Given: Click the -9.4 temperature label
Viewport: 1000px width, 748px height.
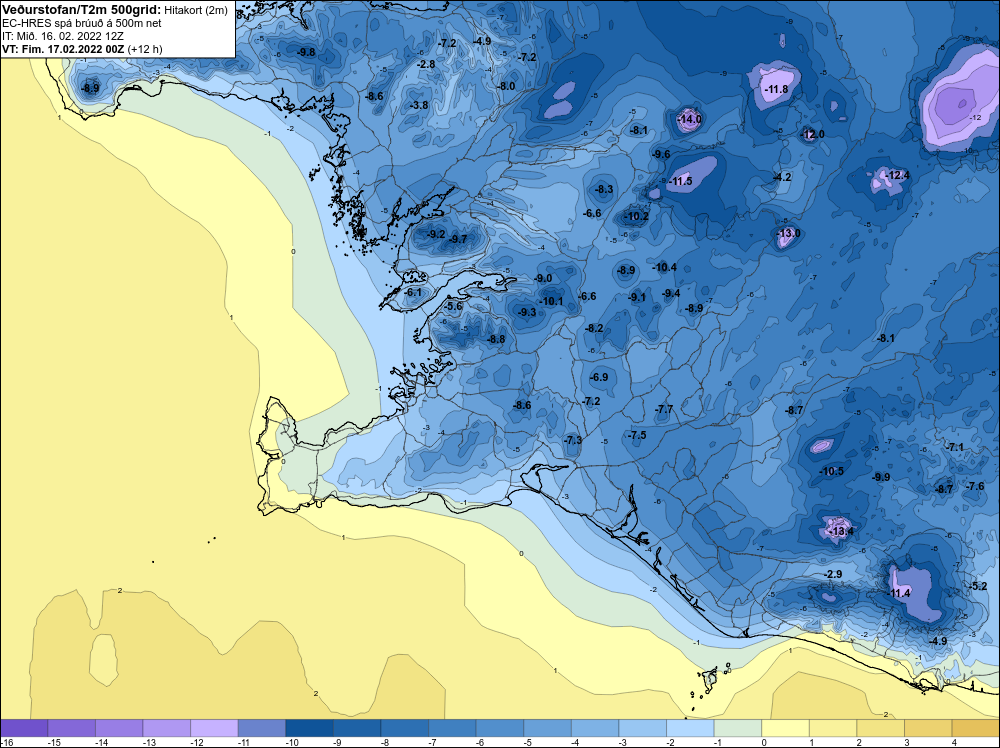Looking at the screenshot, I should click(x=672, y=293).
